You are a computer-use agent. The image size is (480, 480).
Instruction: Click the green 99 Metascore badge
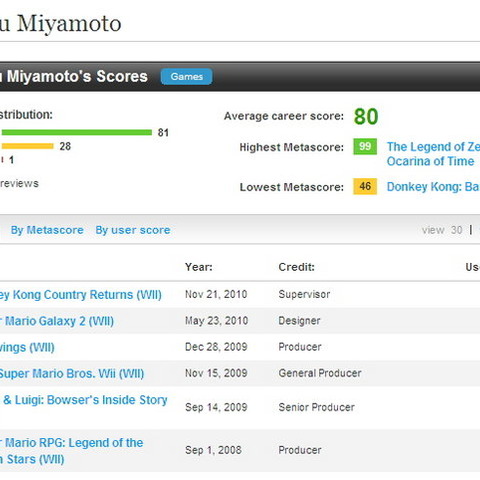tap(365, 147)
